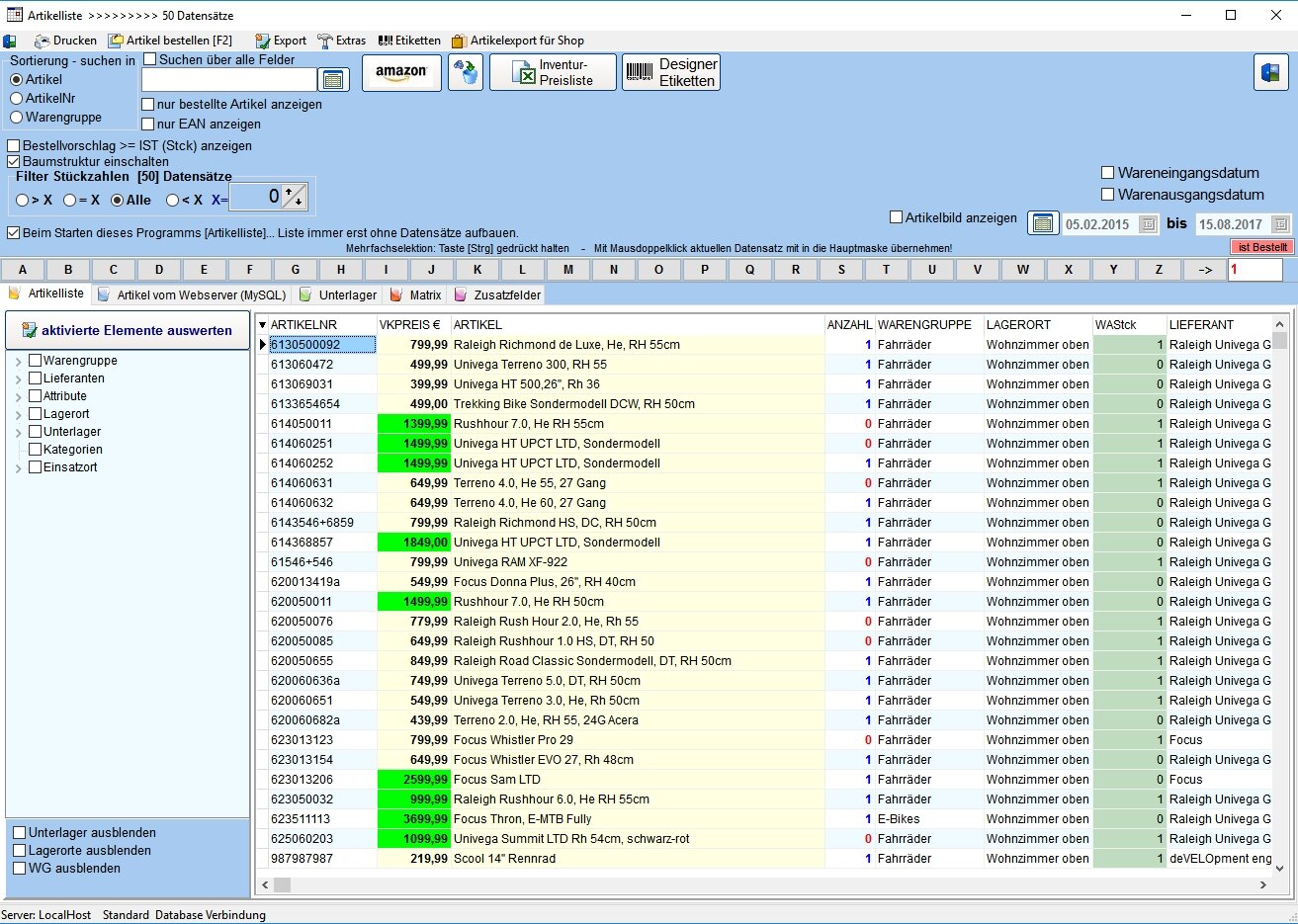Expand the Warengruppe tree node
The width and height of the screenshot is (1298, 924).
(x=18, y=362)
